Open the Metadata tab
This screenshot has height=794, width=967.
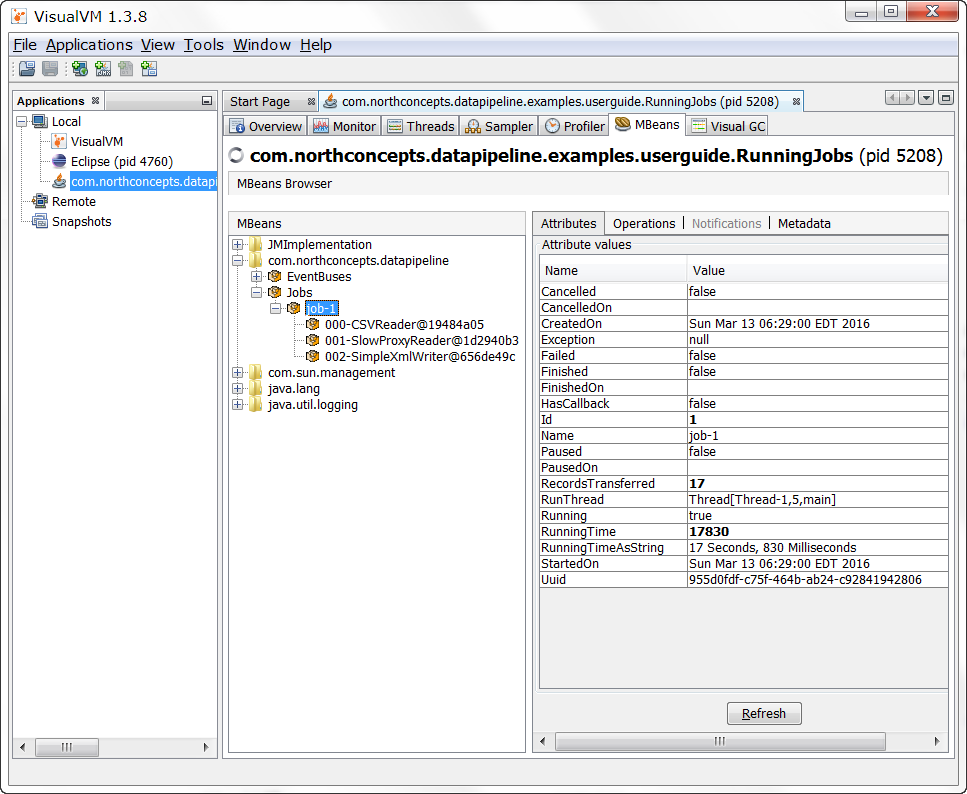click(804, 223)
